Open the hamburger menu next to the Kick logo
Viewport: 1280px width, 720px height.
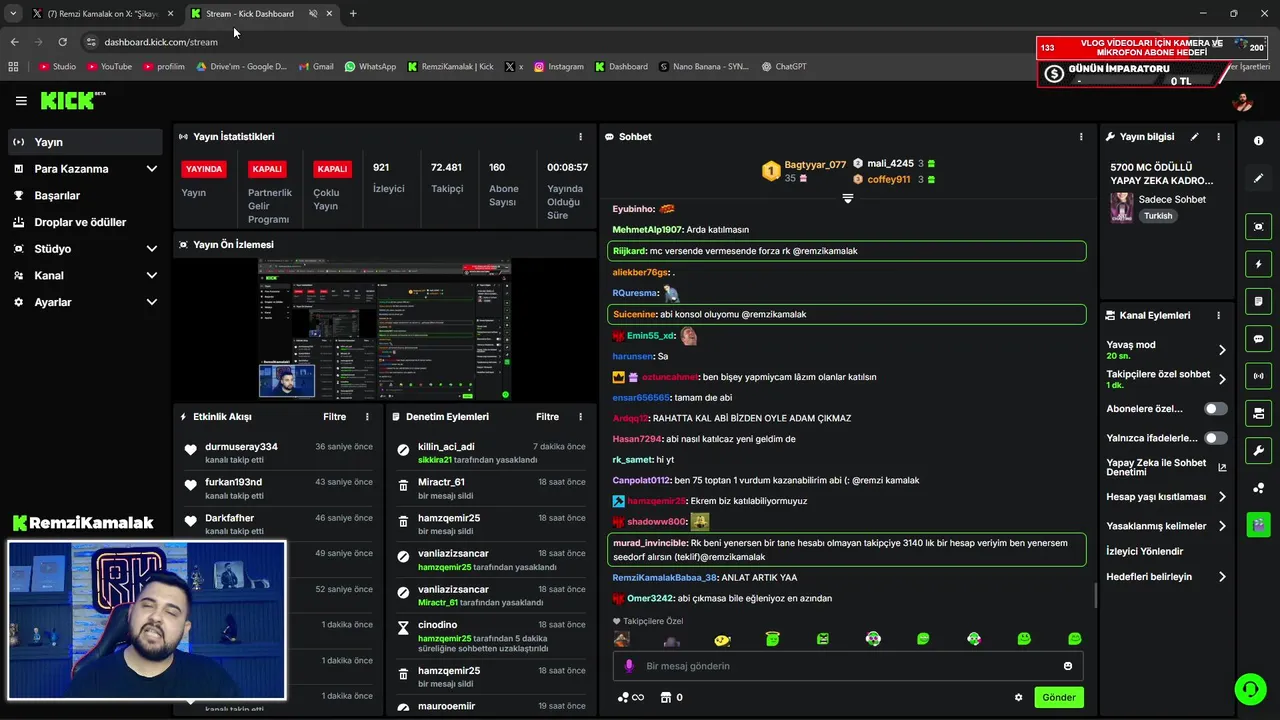21,101
